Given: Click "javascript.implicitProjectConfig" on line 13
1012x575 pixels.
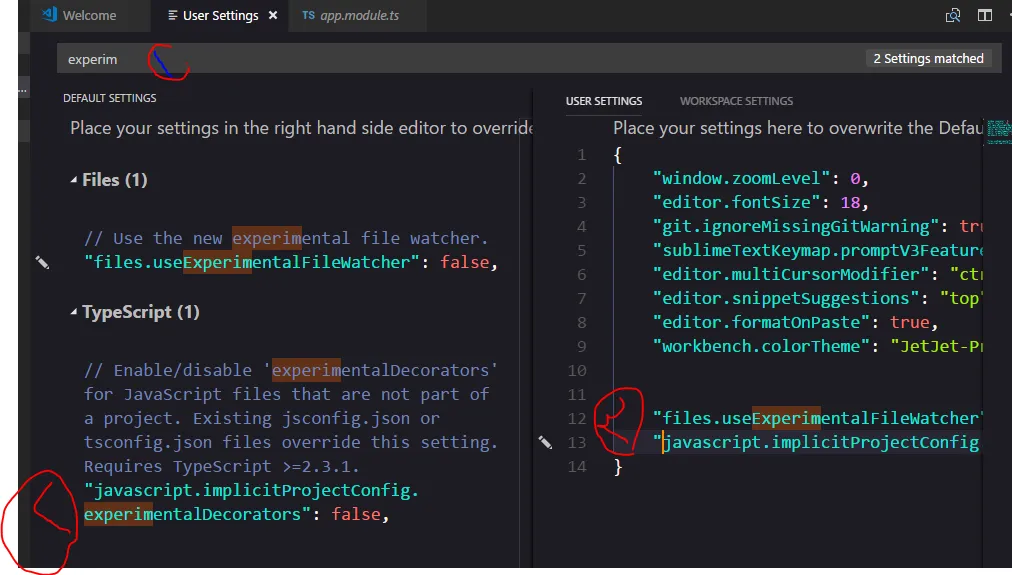Looking at the screenshot, I should point(817,442).
